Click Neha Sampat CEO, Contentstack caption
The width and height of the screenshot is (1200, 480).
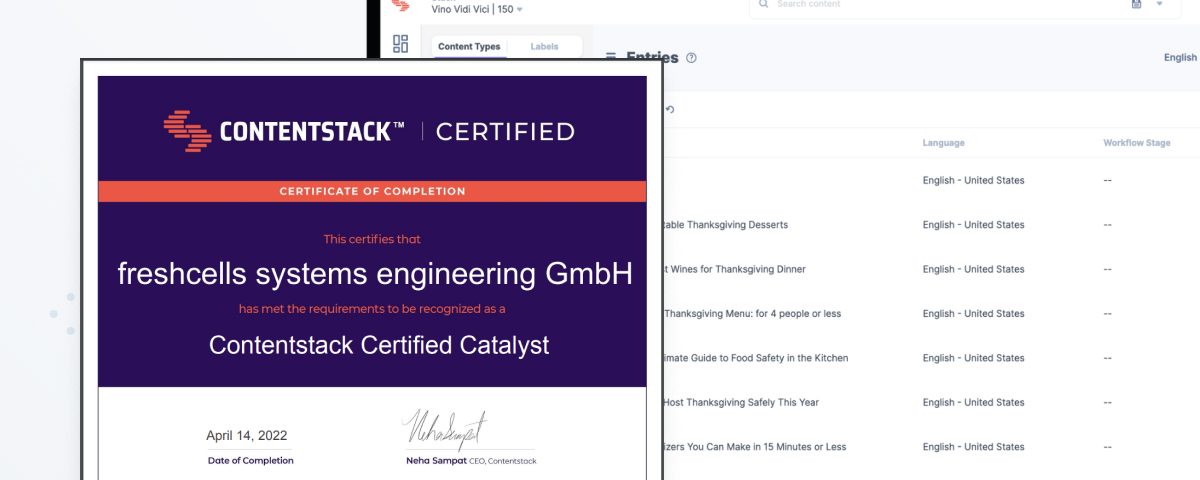tap(470, 460)
